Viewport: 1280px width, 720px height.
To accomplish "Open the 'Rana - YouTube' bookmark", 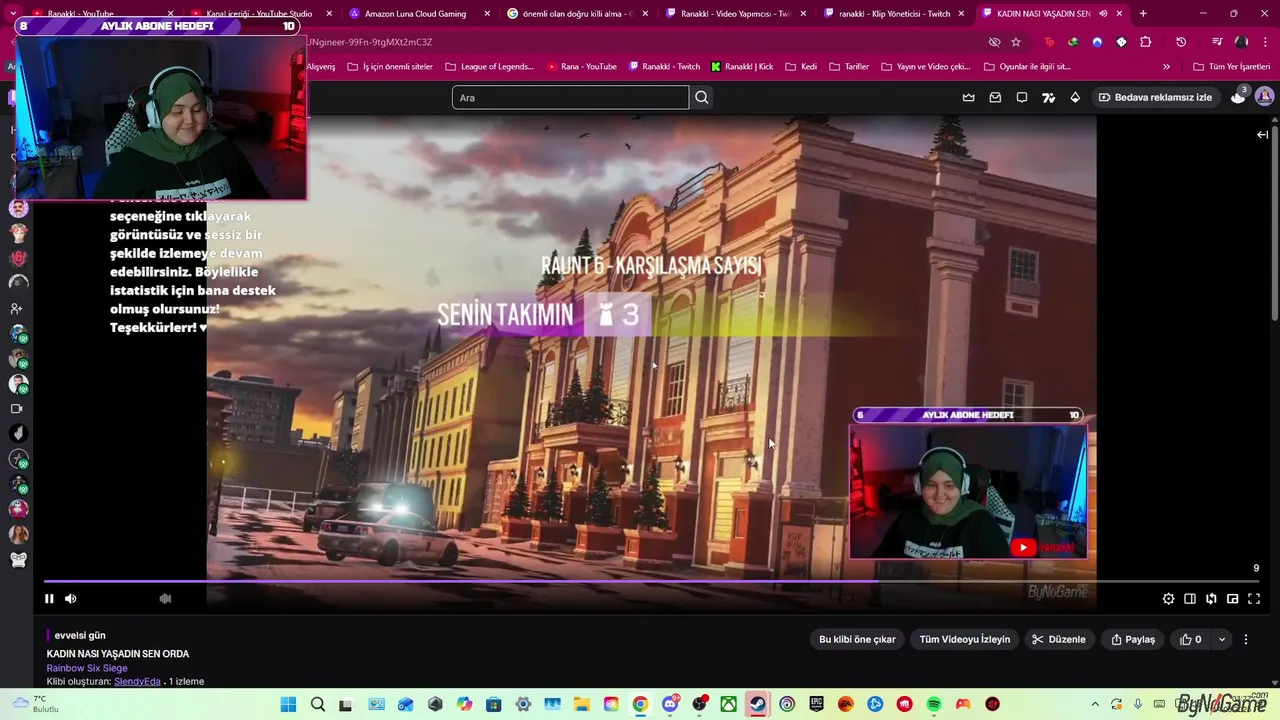I will (x=581, y=67).
